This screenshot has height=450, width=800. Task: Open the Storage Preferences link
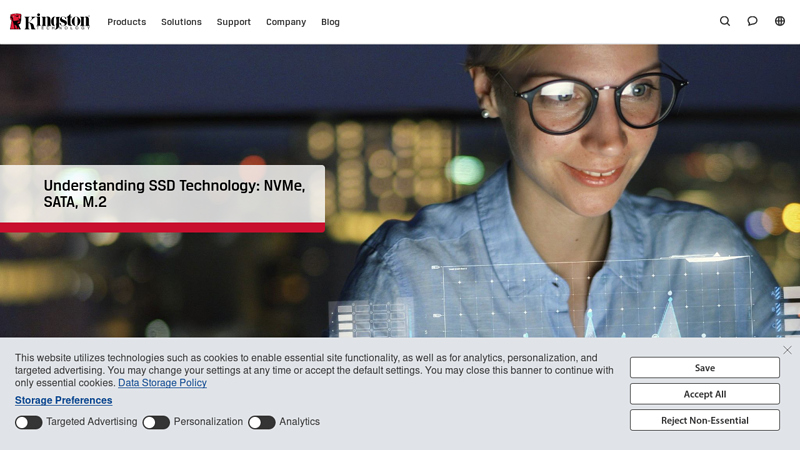[x=63, y=401]
